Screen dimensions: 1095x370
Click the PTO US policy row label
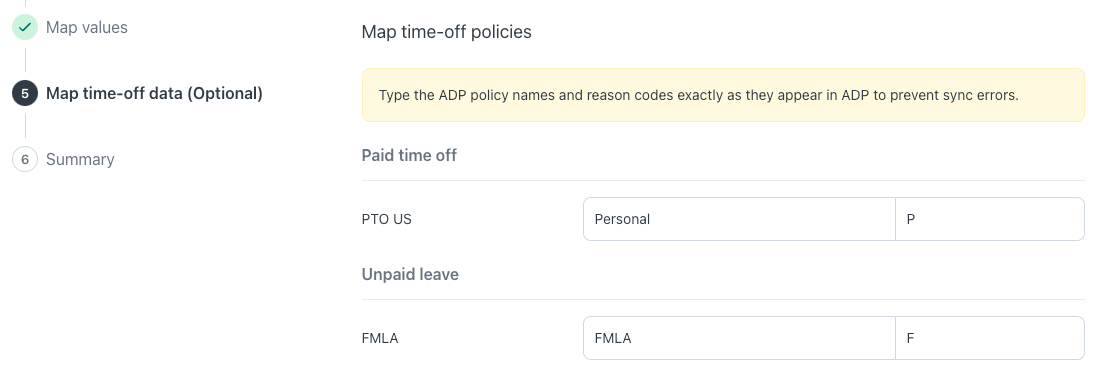point(386,219)
